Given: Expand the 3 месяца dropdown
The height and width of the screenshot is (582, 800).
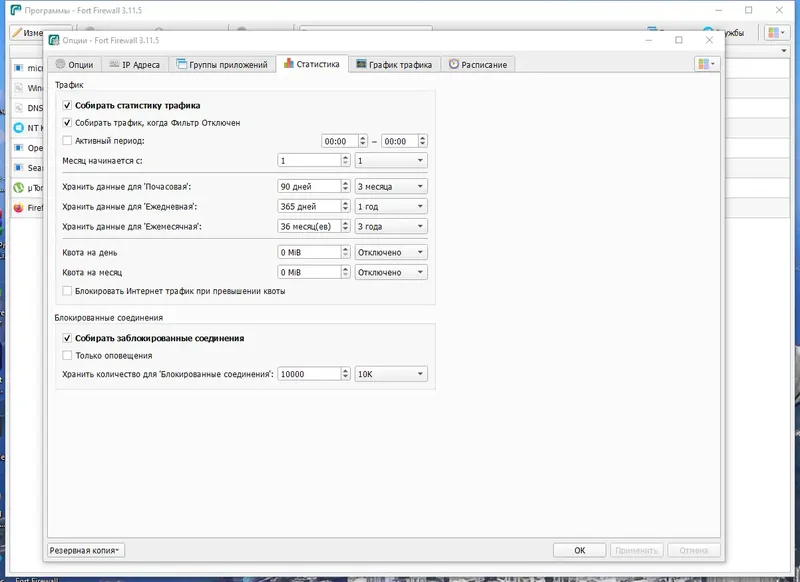Looking at the screenshot, I should (391, 187).
